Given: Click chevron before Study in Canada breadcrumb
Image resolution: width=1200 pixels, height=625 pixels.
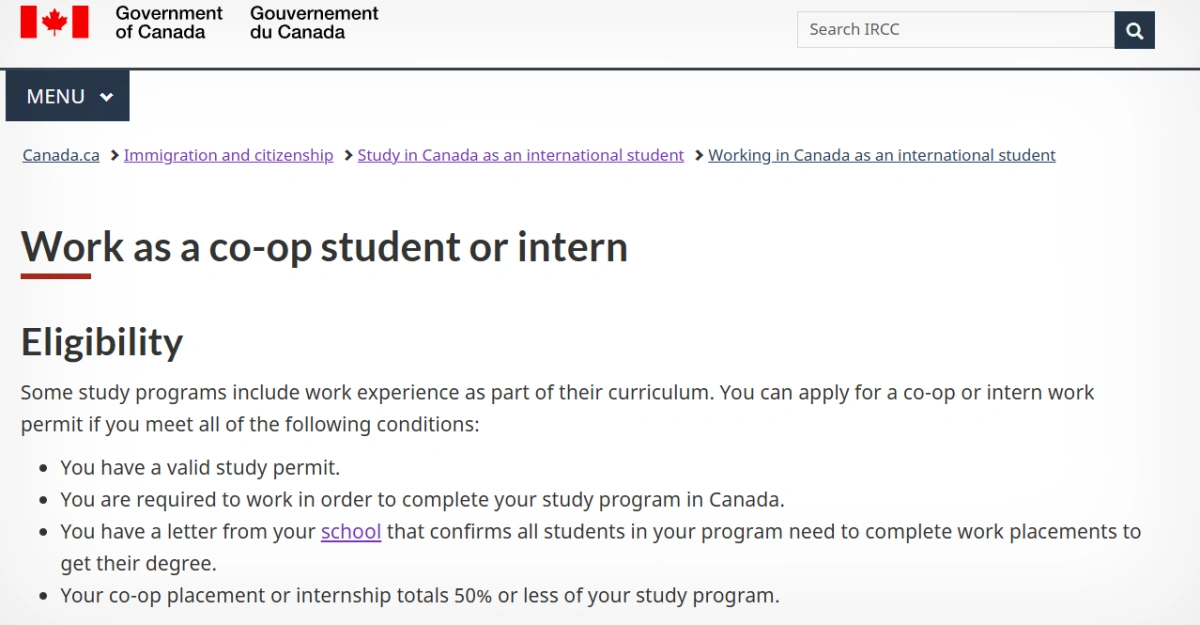Looking at the screenshot, I should [x=349, y=155].
